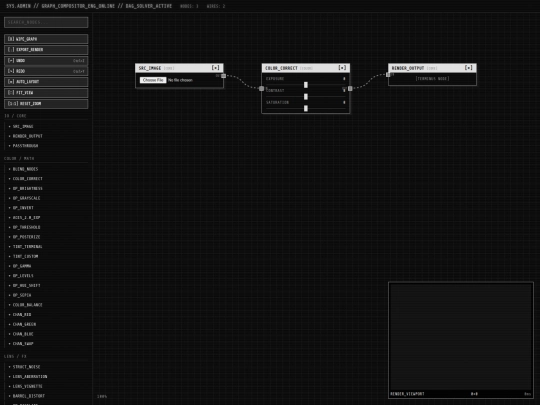Add a PASSTHROUGH node from sidebar
The width and height of the screenshot is (540, 405).
point(46,146)
